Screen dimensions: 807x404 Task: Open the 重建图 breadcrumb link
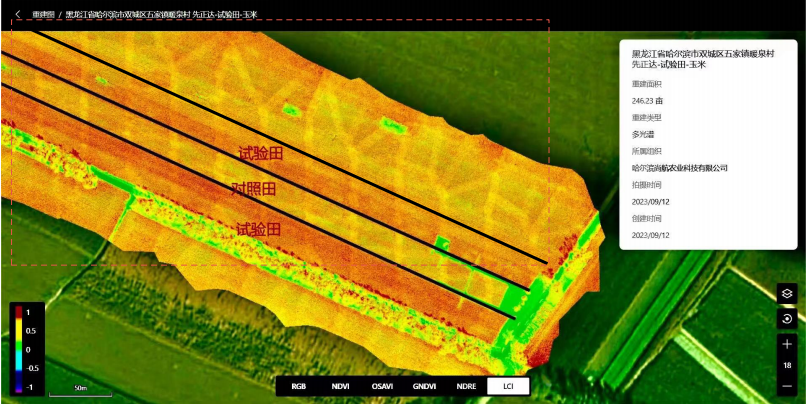[x=43, y=14]
